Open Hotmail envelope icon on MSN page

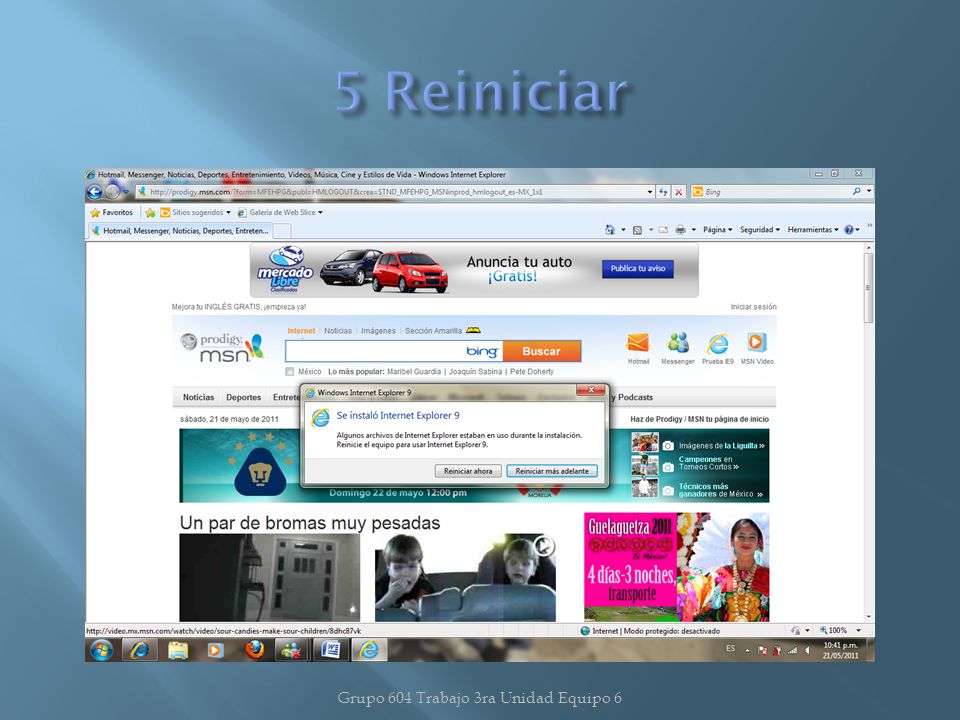pos(638,343)
